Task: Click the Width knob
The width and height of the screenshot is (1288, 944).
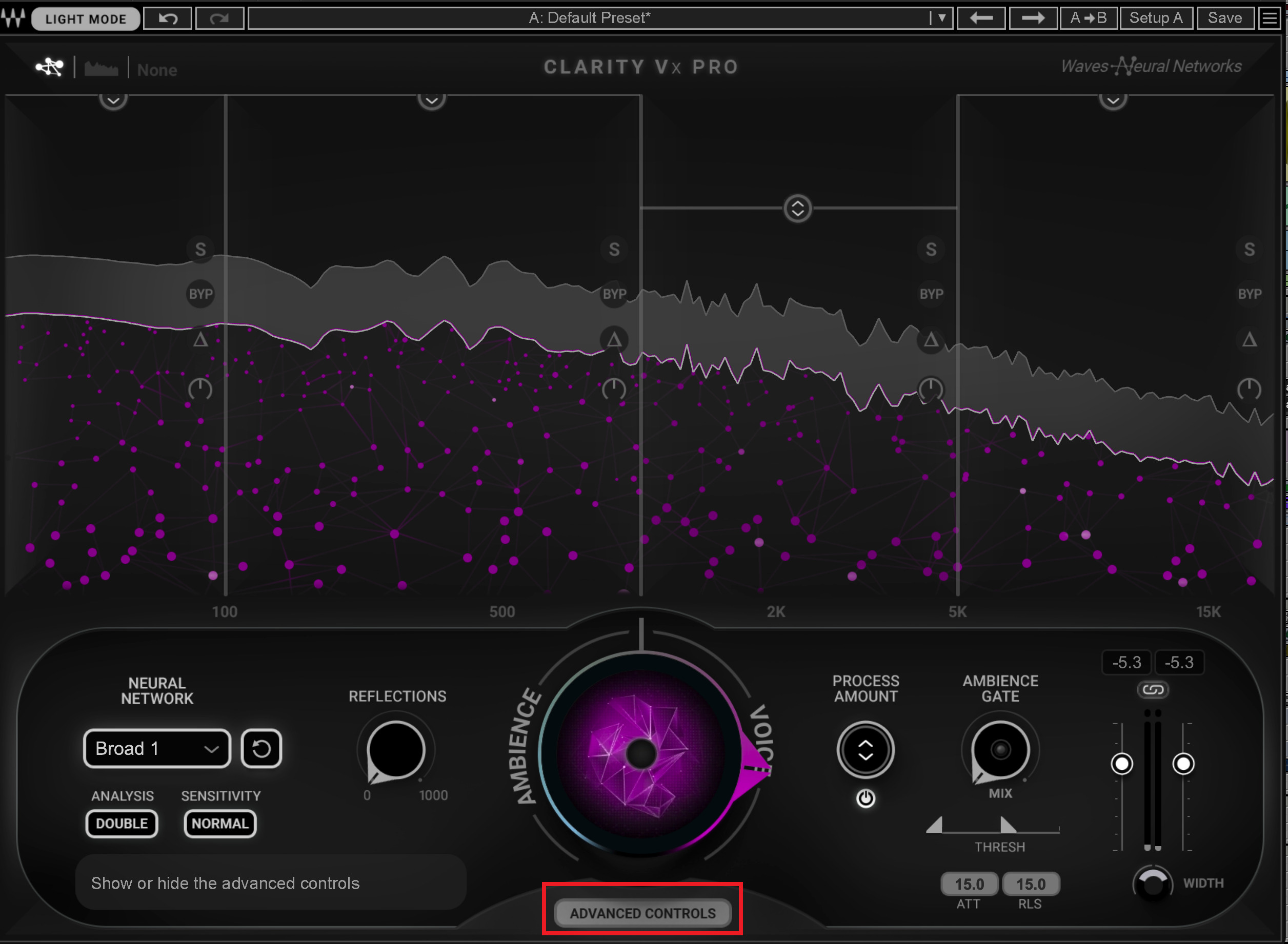Action: (1153, 884)
